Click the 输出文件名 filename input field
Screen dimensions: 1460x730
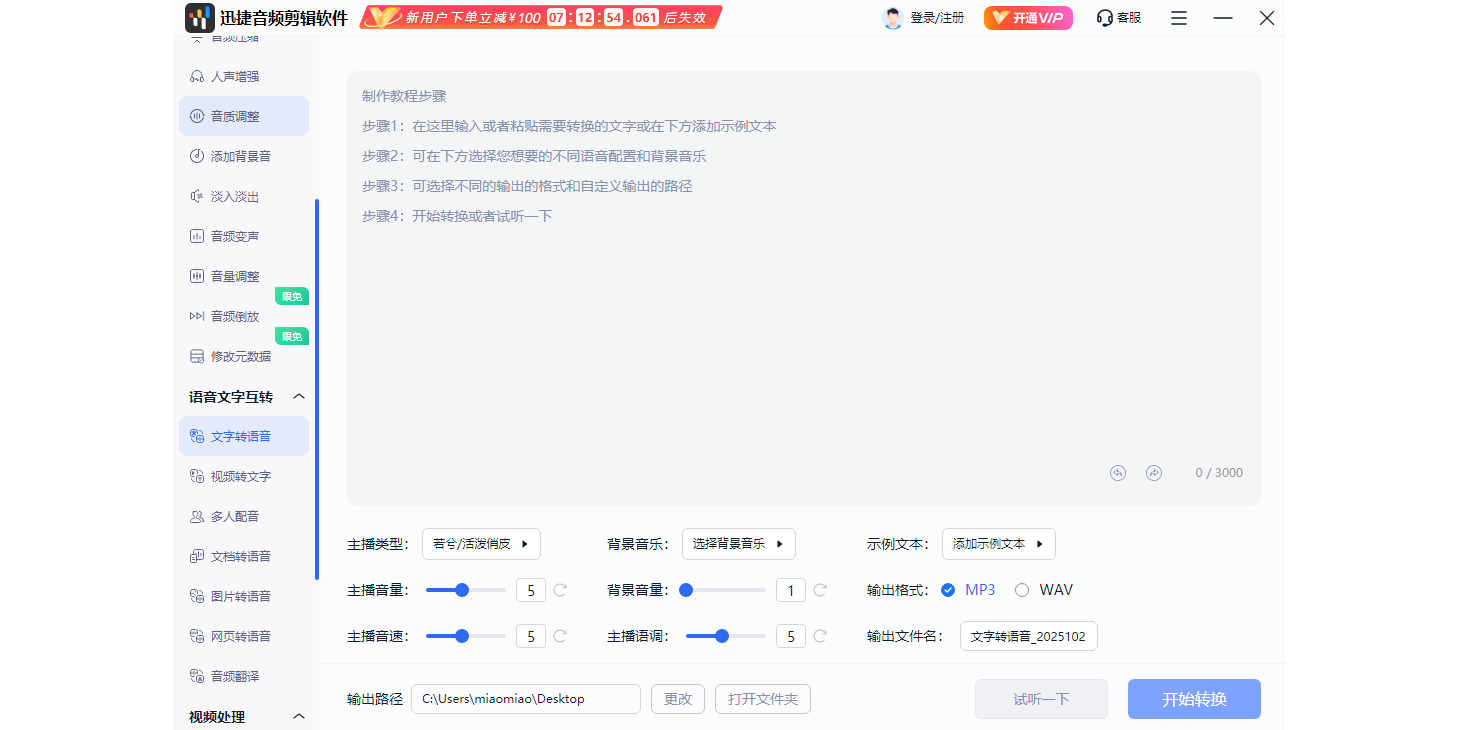(1028, 636)
